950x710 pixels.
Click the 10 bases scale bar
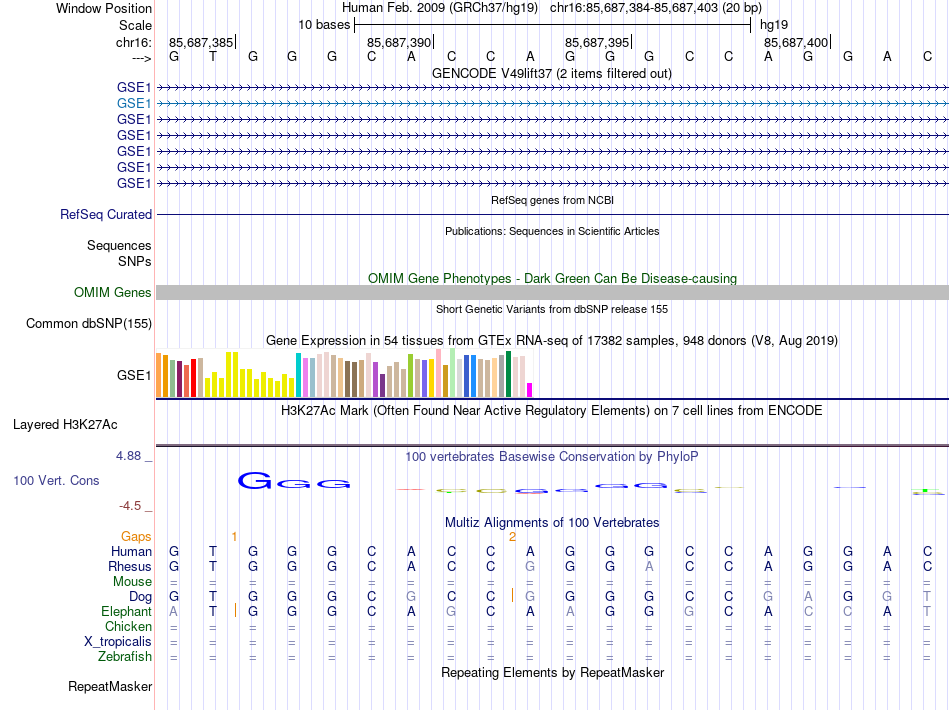click(552, 24)
